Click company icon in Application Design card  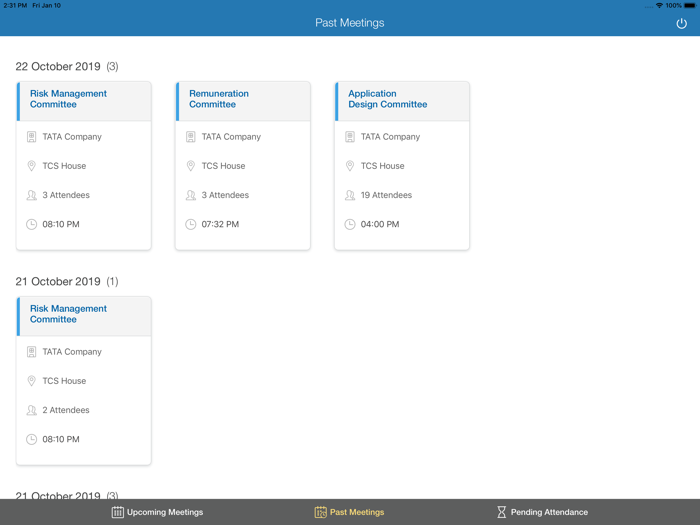[350, 137]
